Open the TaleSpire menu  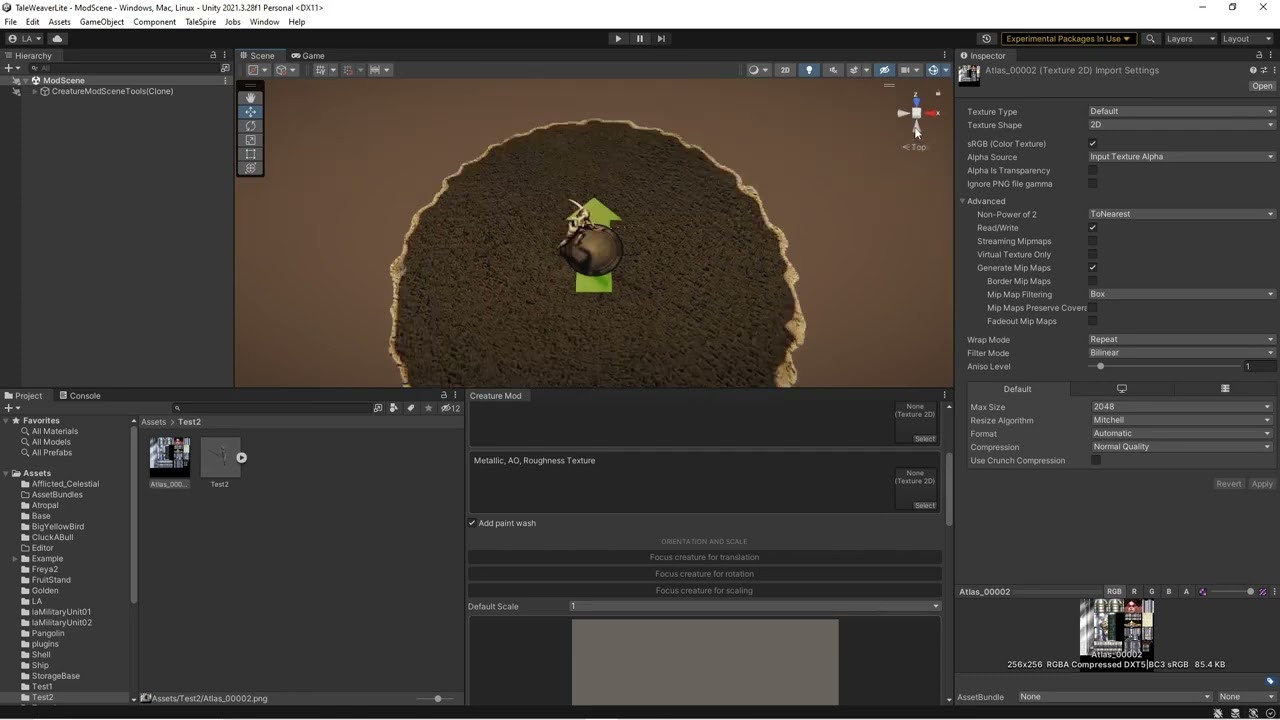[x=200, y=22]
